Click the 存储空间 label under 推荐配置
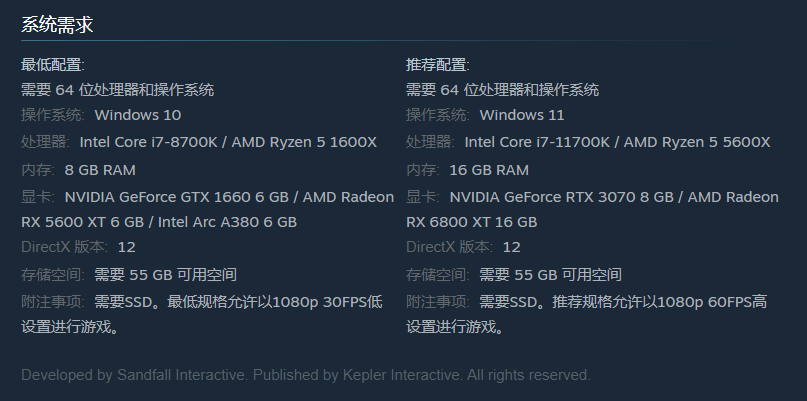 click(x=438, y=275)
